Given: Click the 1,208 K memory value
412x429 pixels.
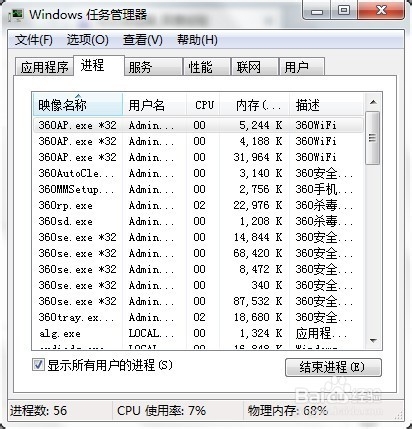Looking at the screenshot, I should tap(261, 221).
